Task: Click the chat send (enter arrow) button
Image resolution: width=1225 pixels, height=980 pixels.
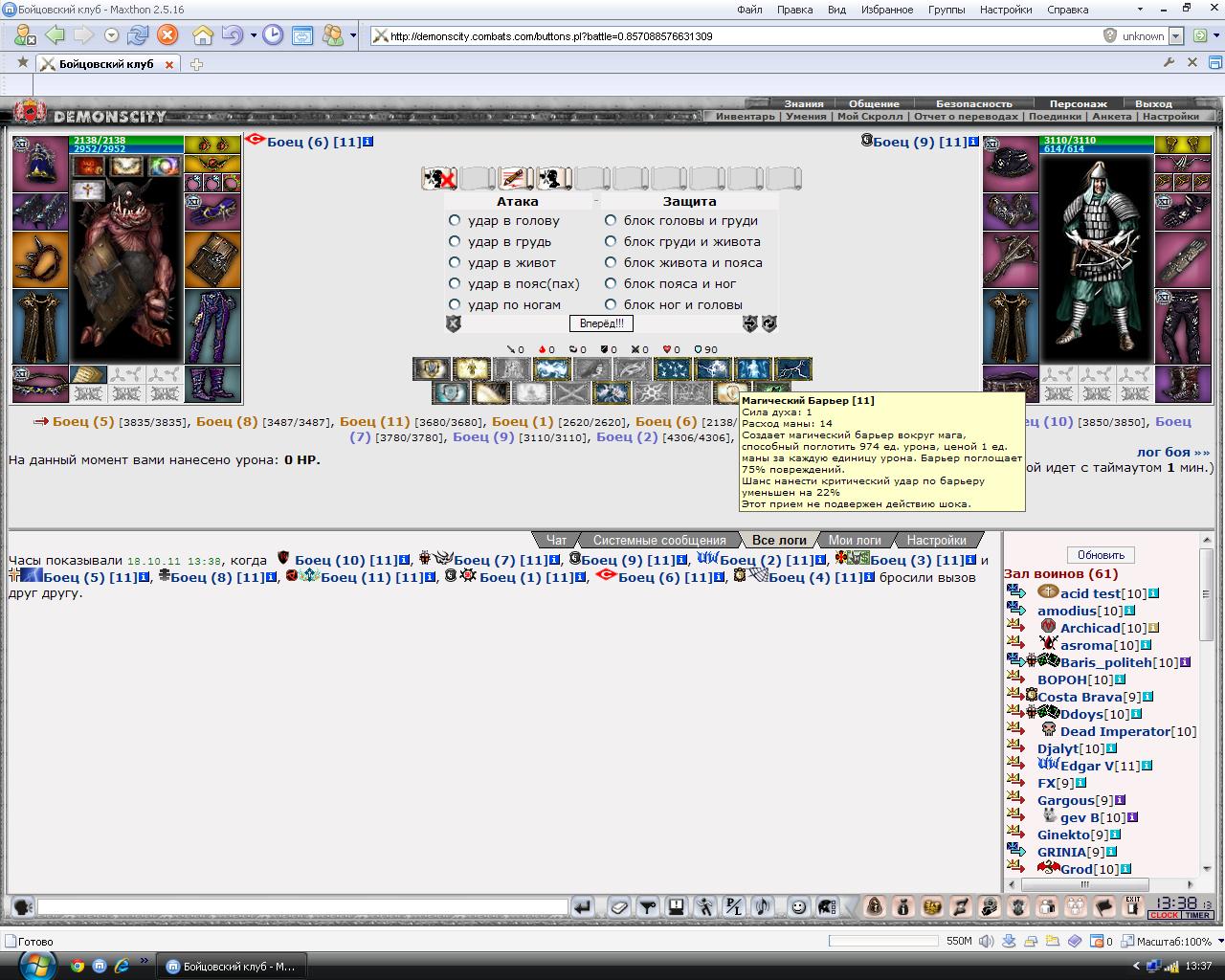Action: point(583,906)
